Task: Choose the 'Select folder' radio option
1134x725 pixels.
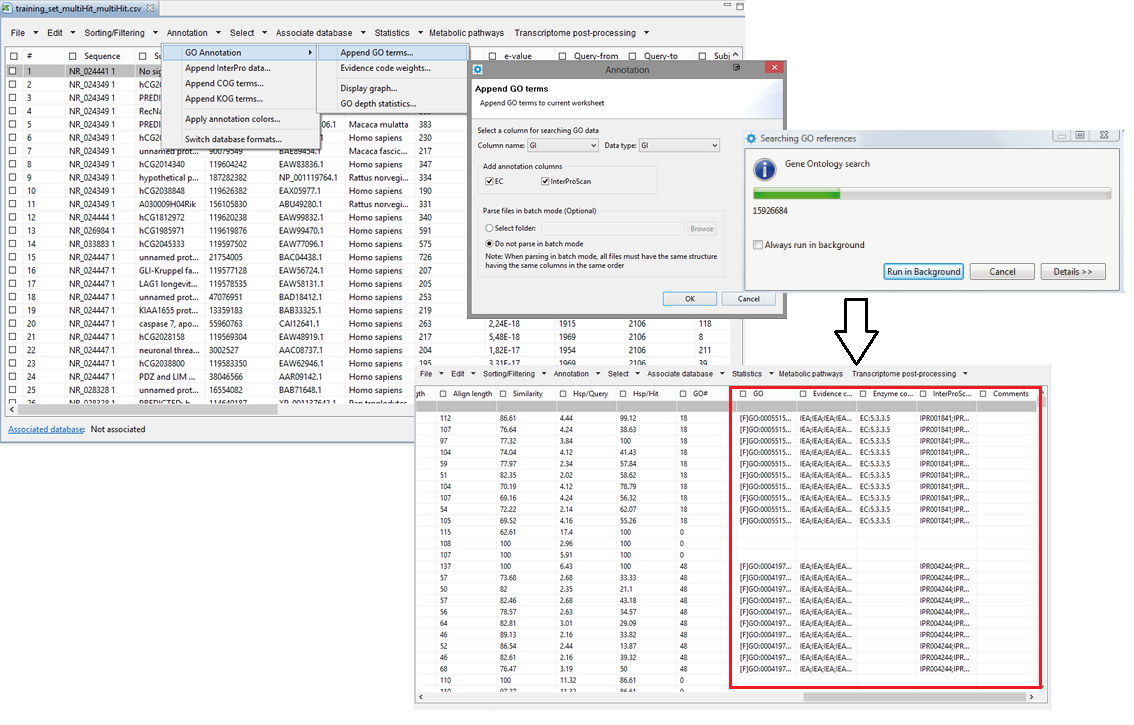Action: point(489,229)
